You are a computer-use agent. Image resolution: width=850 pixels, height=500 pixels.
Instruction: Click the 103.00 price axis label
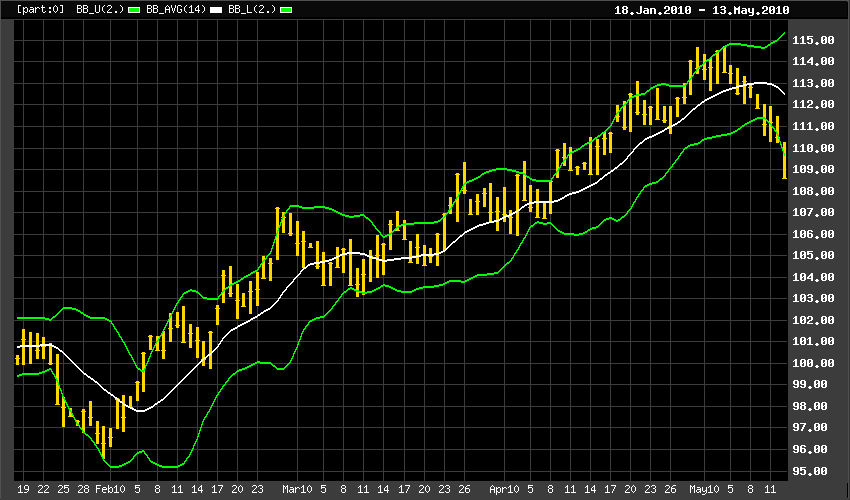pos(813,299)
